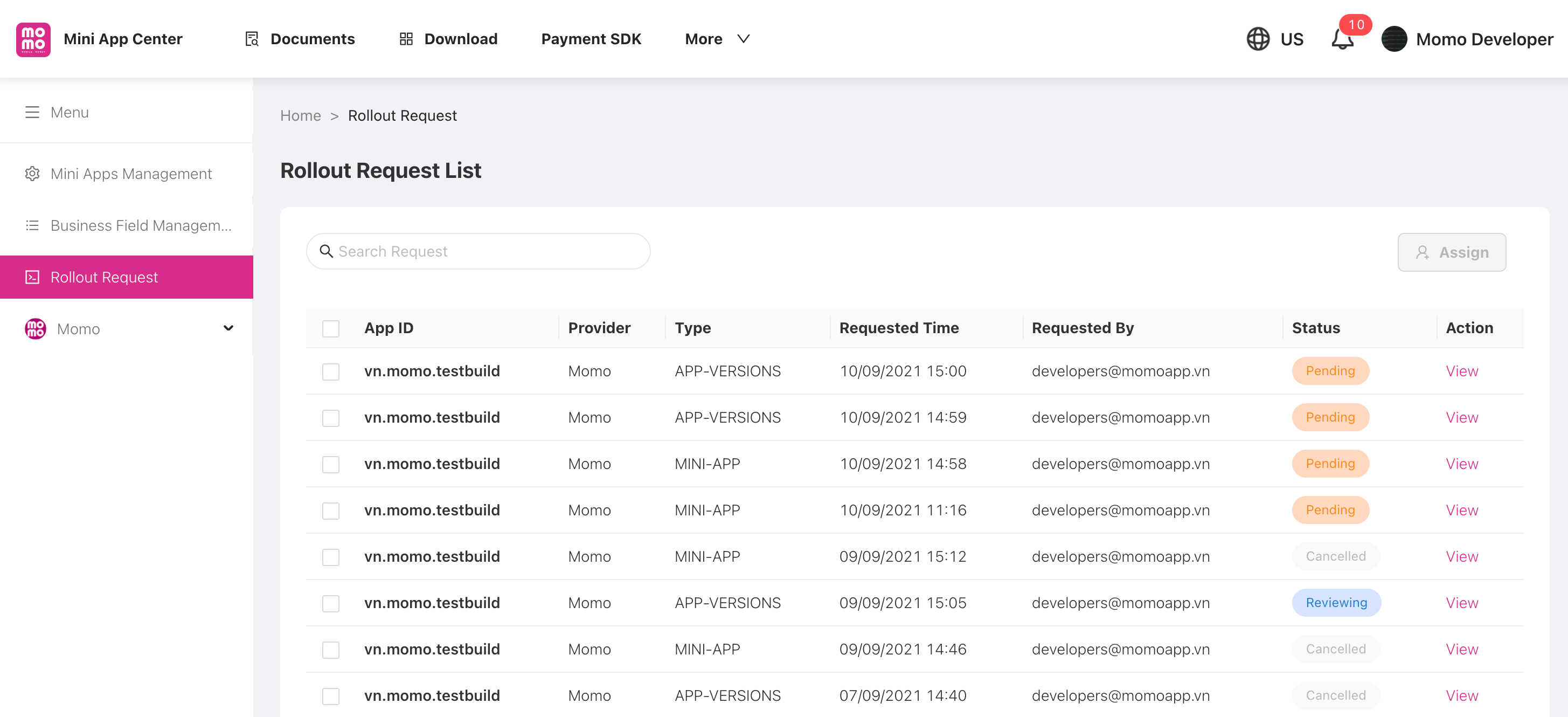Click the Rollout Request terminal icon
Image resolution: width=1568 pixels, height=717 pixels.
click(32, 277)
